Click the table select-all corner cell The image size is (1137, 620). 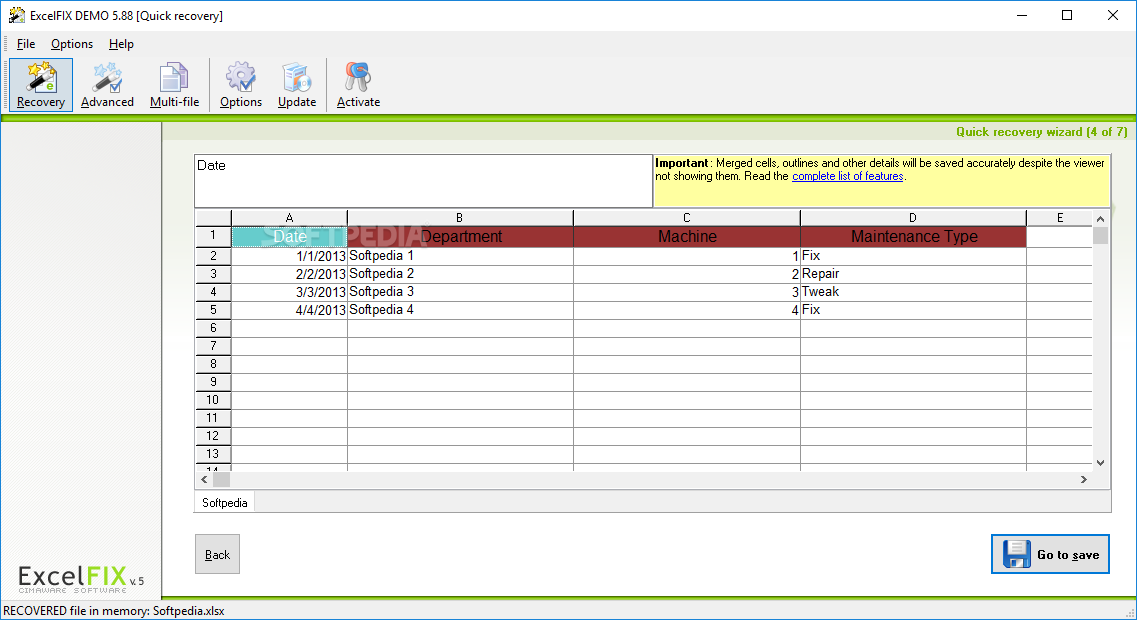tap(213, 218)
